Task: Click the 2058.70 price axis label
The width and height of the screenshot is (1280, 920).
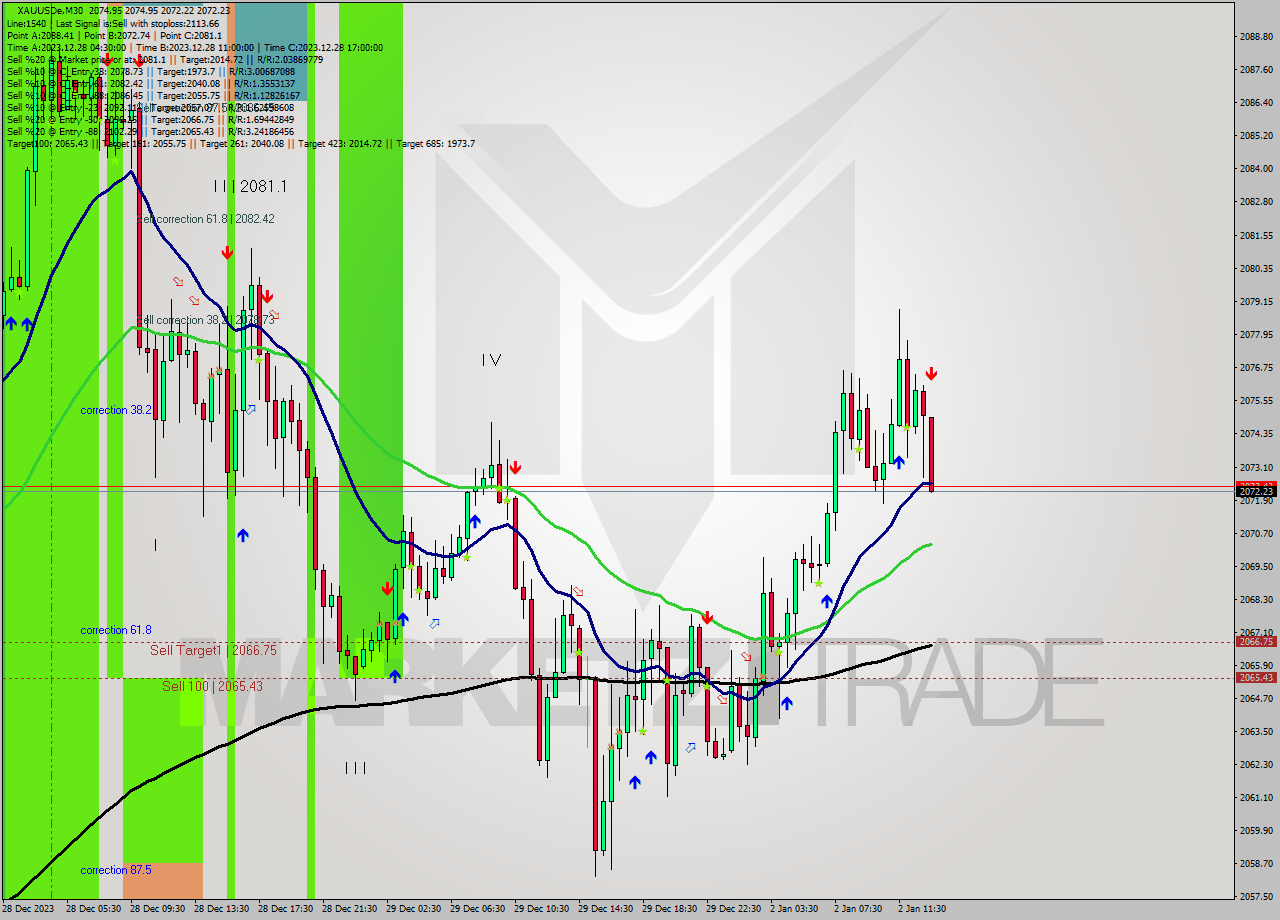Action: coord(1256,863)
